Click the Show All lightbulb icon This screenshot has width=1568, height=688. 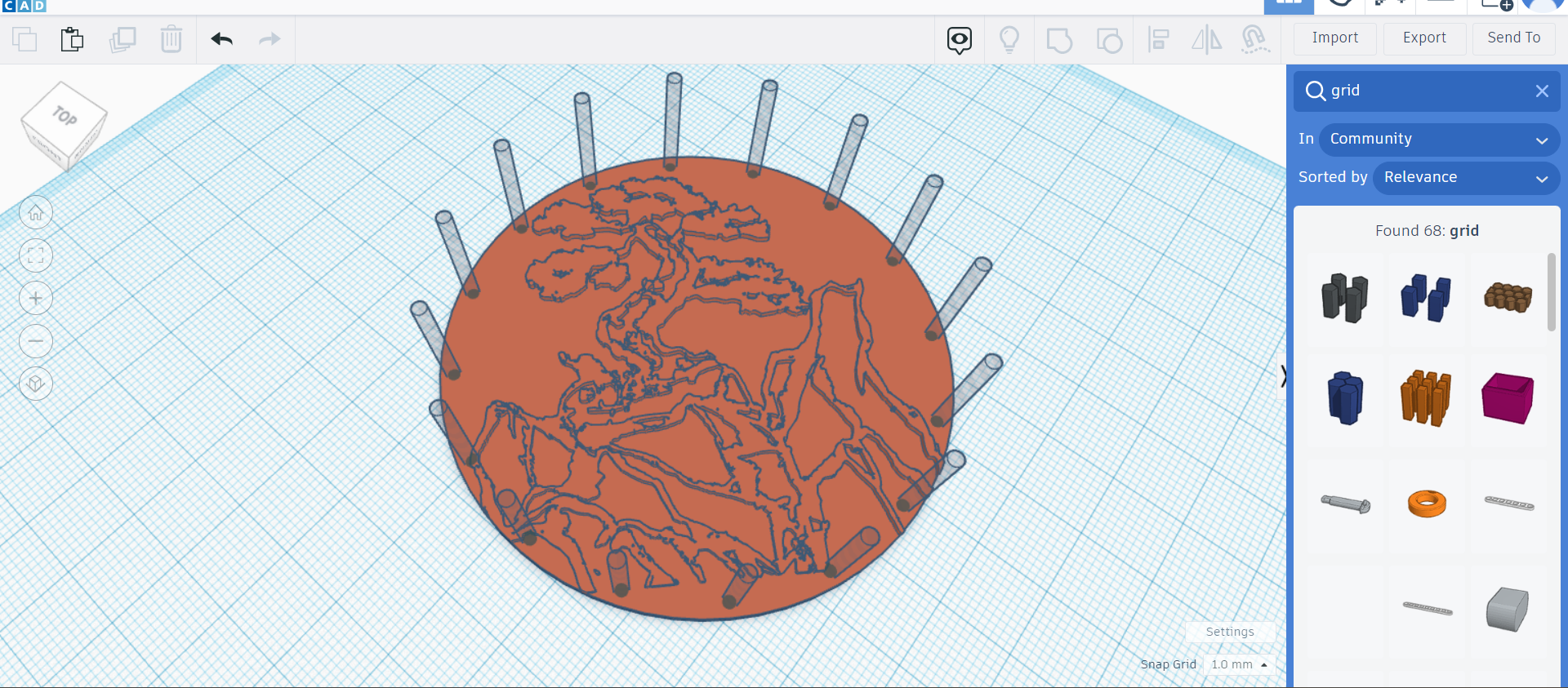[1009, 40]
